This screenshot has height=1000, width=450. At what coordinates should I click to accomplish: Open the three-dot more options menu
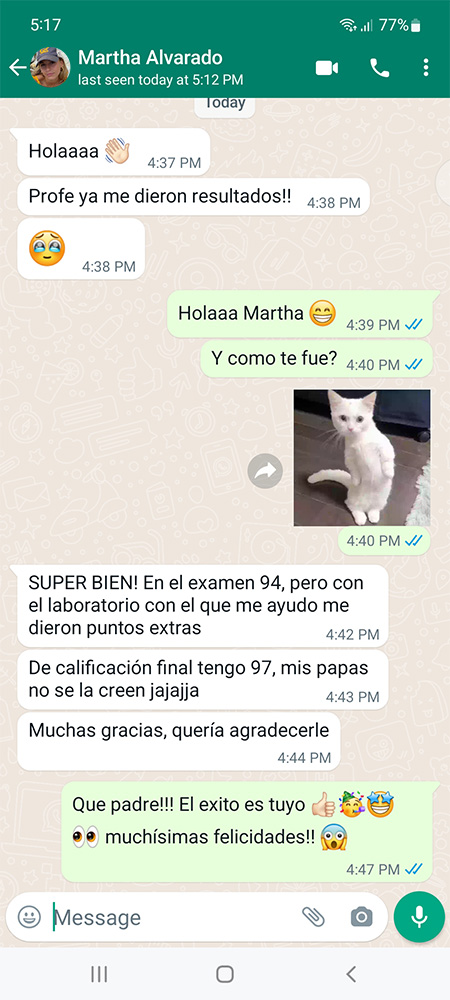coord(425,68)
